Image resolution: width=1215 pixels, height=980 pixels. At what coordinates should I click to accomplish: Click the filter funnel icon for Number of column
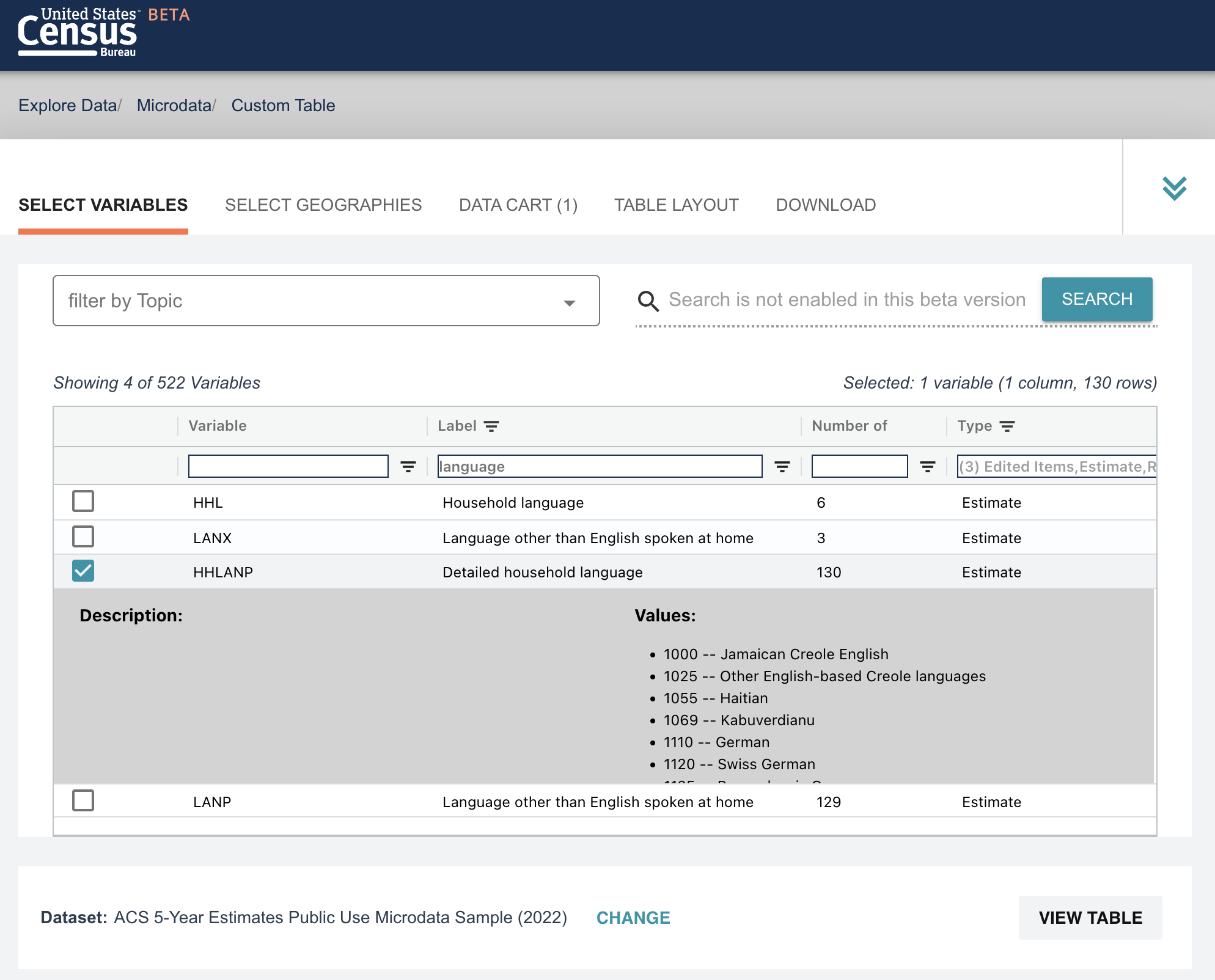[928, 466]
